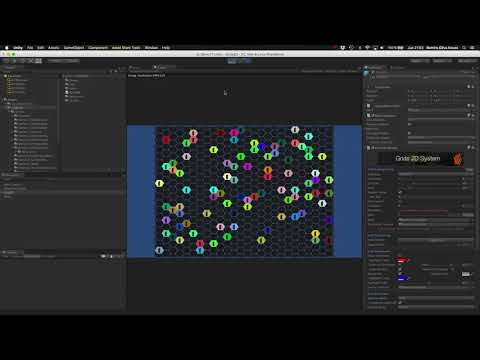
Task: Open the Apple menu
Action: pyautogui.click(x=6, y=48)
